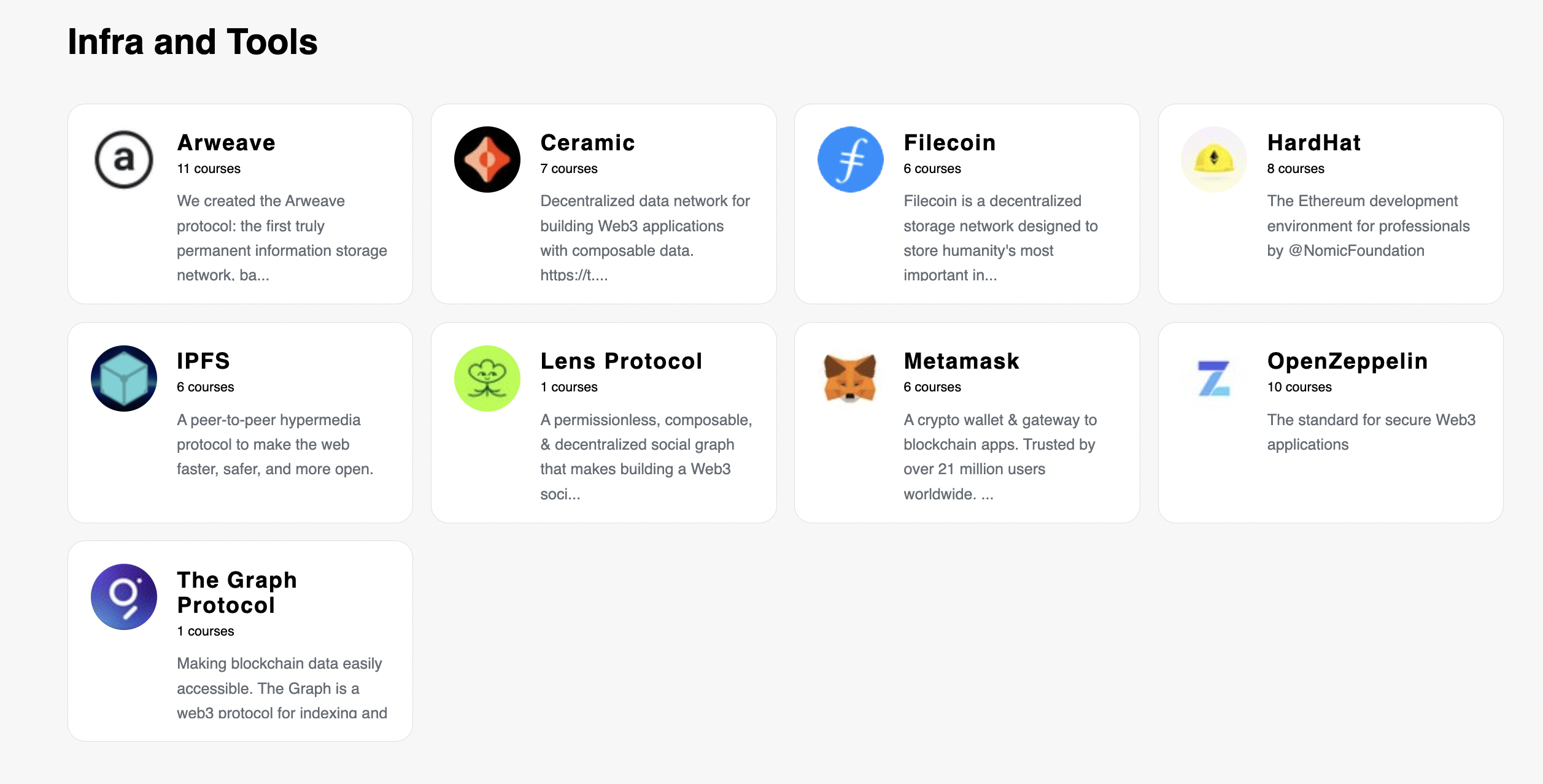Open the IPFS title
Screen dimensions: 1543x784
point(203,361)
